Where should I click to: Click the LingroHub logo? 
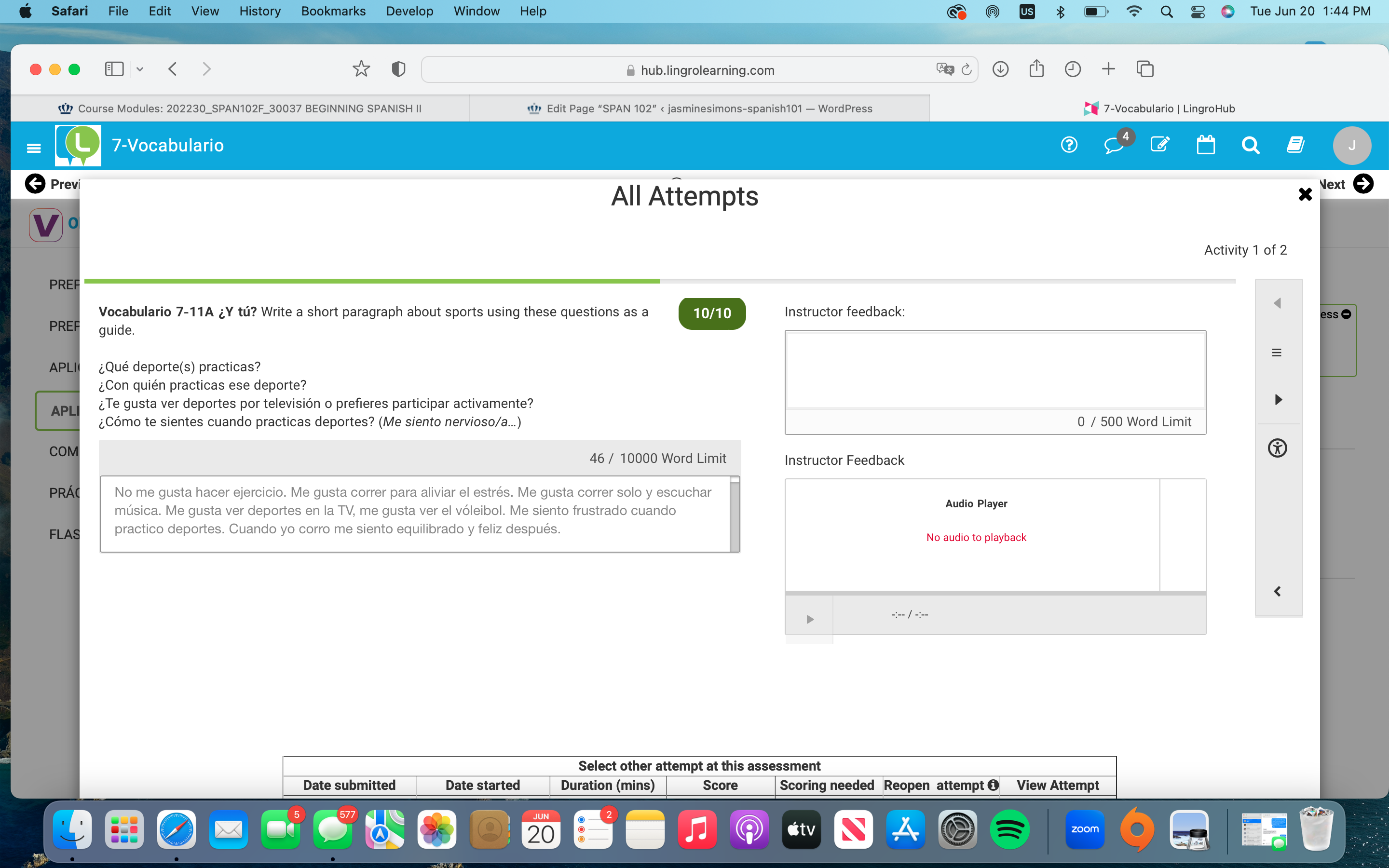tap(79, 145)
